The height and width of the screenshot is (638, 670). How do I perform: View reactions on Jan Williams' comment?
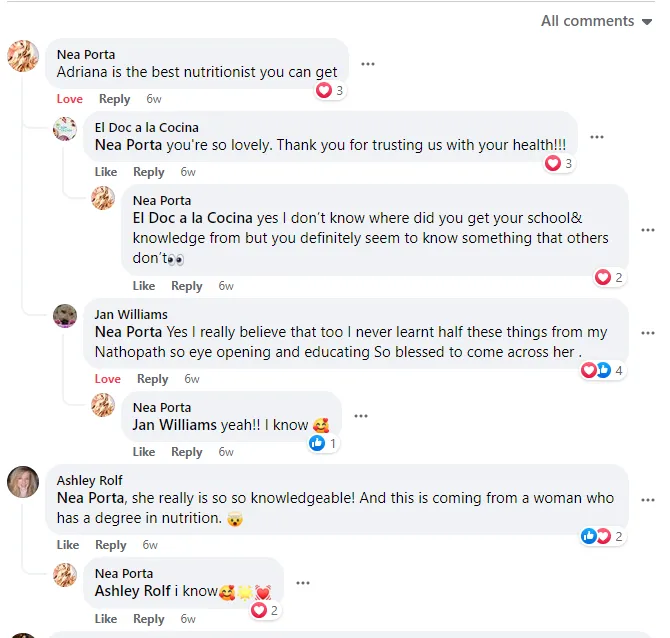point(603,370)
